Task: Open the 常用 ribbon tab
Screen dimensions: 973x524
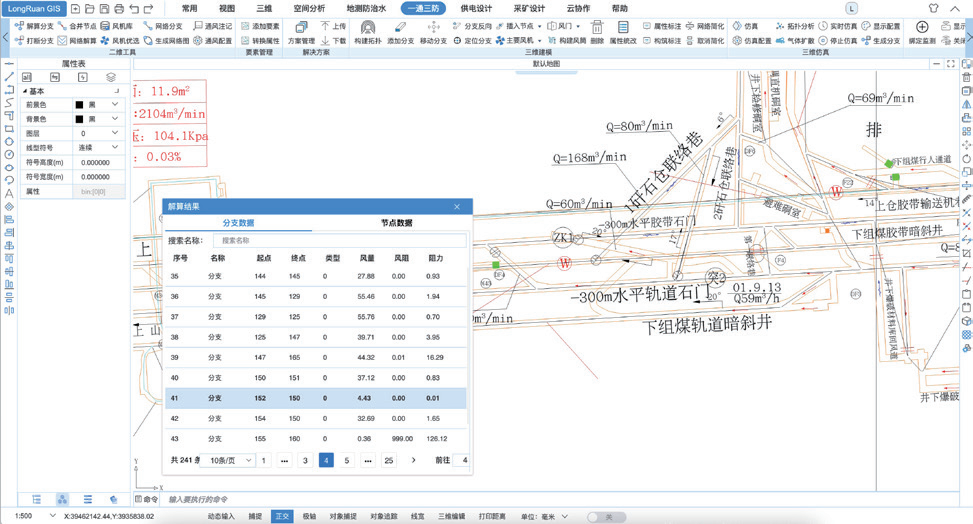Action: pos(189,8)
